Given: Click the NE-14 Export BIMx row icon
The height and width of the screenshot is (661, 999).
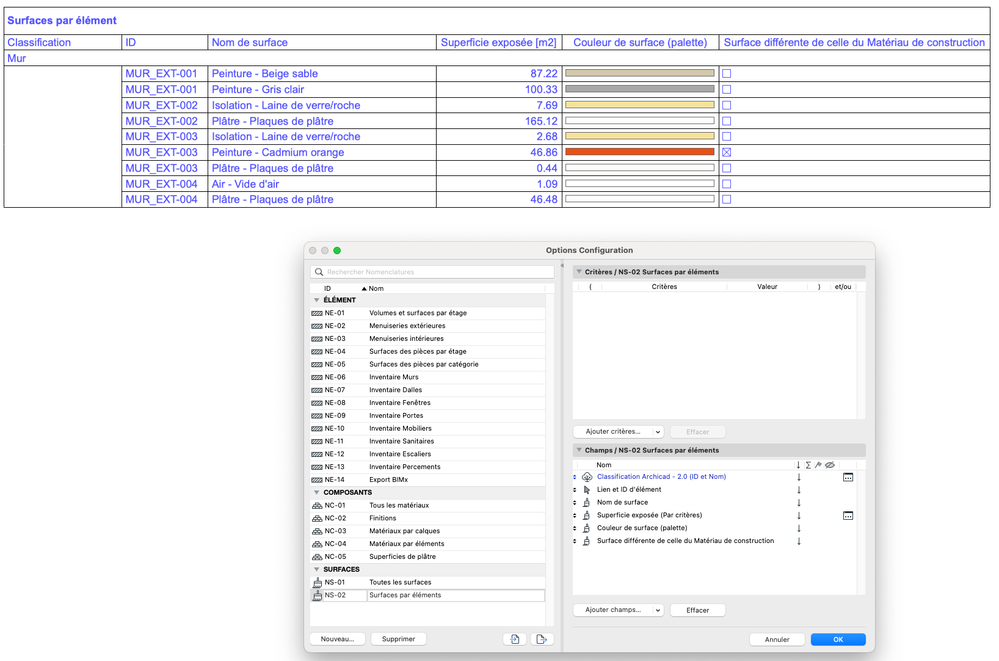Looking at the screenshot, I should pyautogui.click(x=317, y=480).
